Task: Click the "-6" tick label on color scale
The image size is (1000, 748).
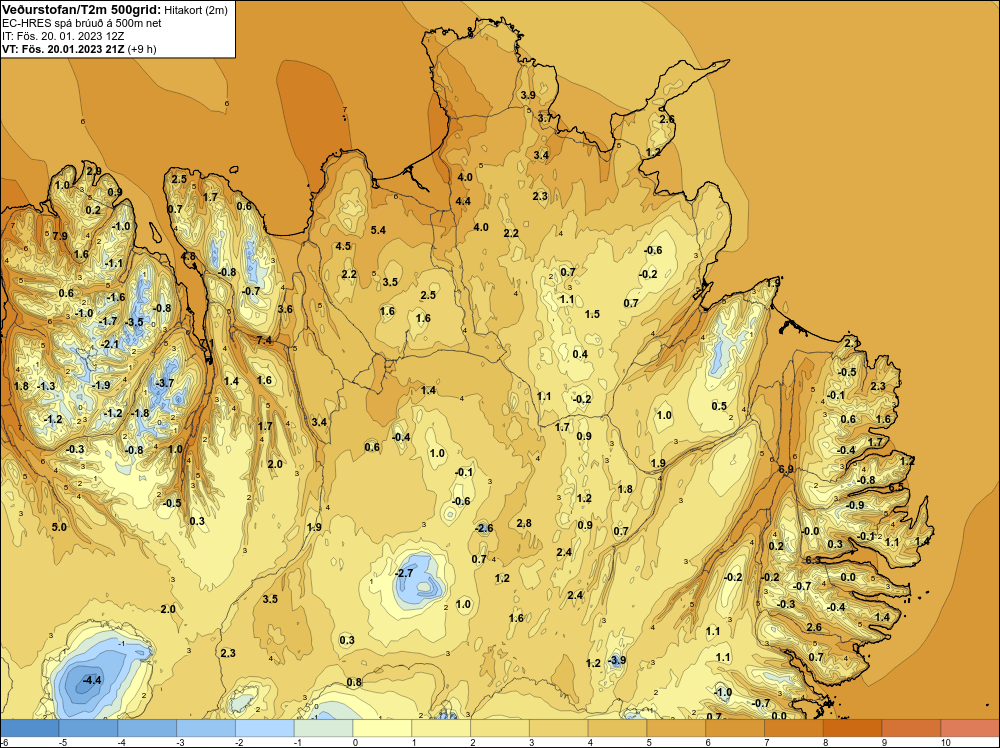Action: click(4, 742)
